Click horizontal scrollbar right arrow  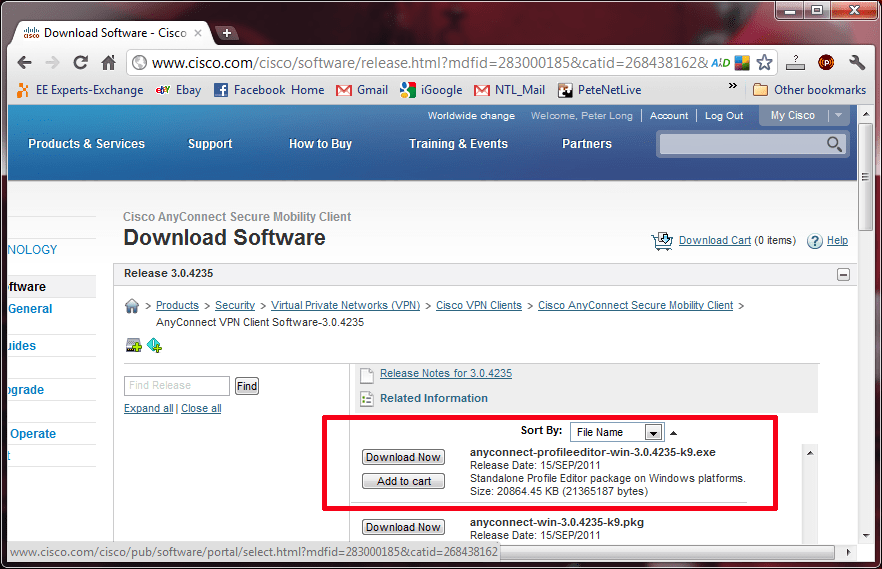click(848, 552)
